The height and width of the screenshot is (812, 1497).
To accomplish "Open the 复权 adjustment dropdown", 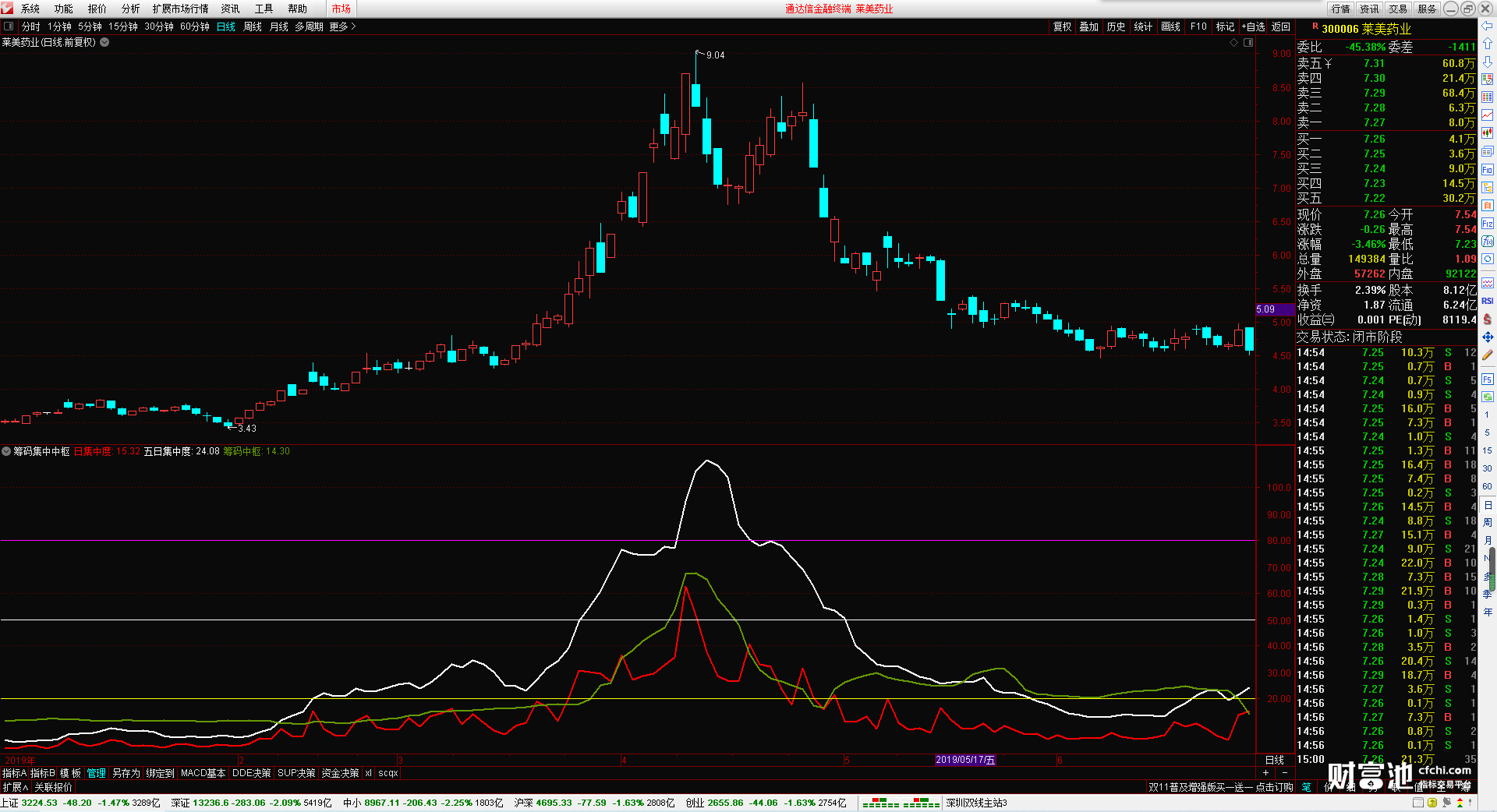I will [x=1062, y=26].
